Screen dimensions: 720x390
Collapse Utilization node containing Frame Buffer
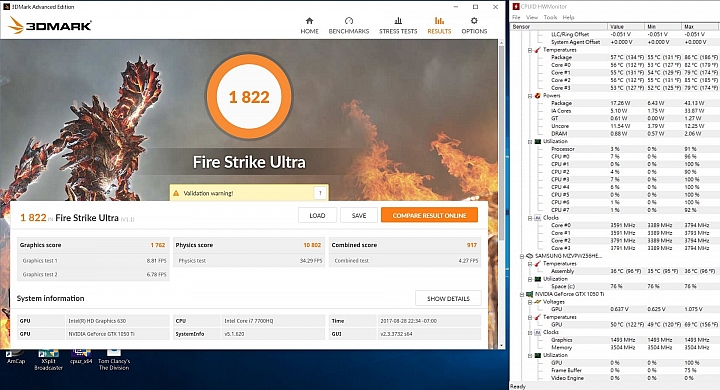(530, 356)
